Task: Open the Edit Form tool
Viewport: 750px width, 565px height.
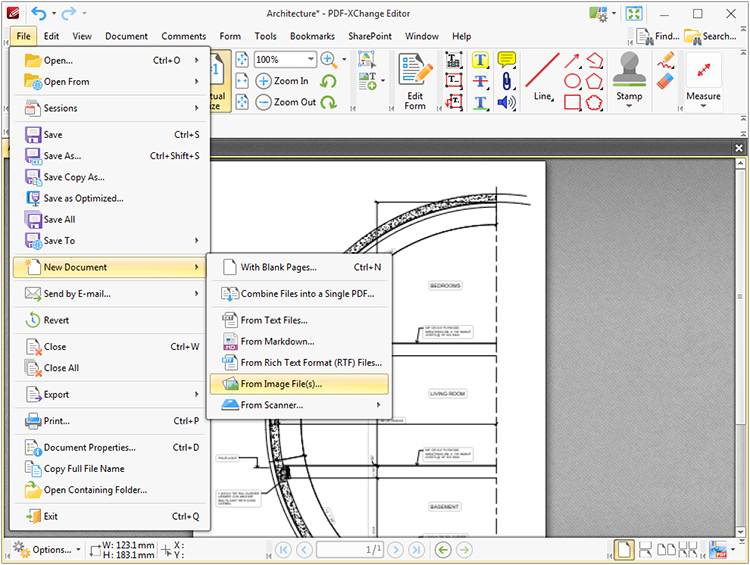Action: click(x=415, y=79)
